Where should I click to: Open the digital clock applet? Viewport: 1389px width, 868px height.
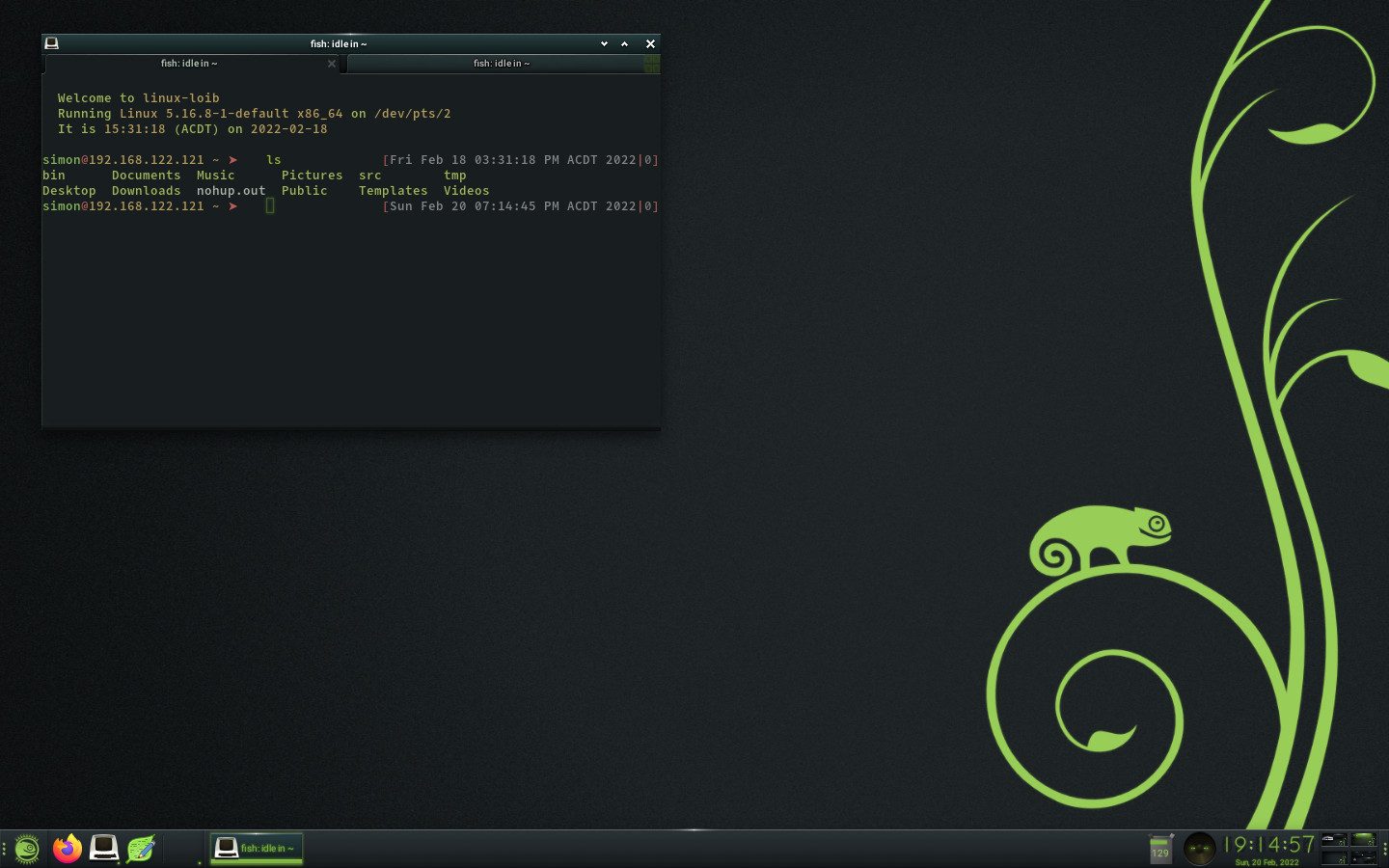tap(1269, 845)
